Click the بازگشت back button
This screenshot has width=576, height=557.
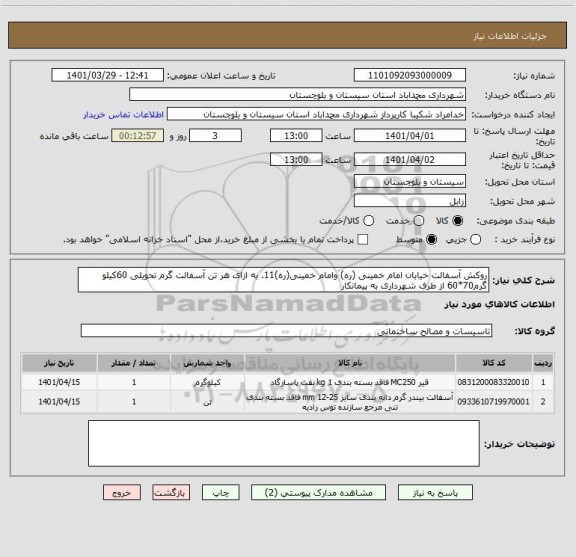[x=171, y=492]
